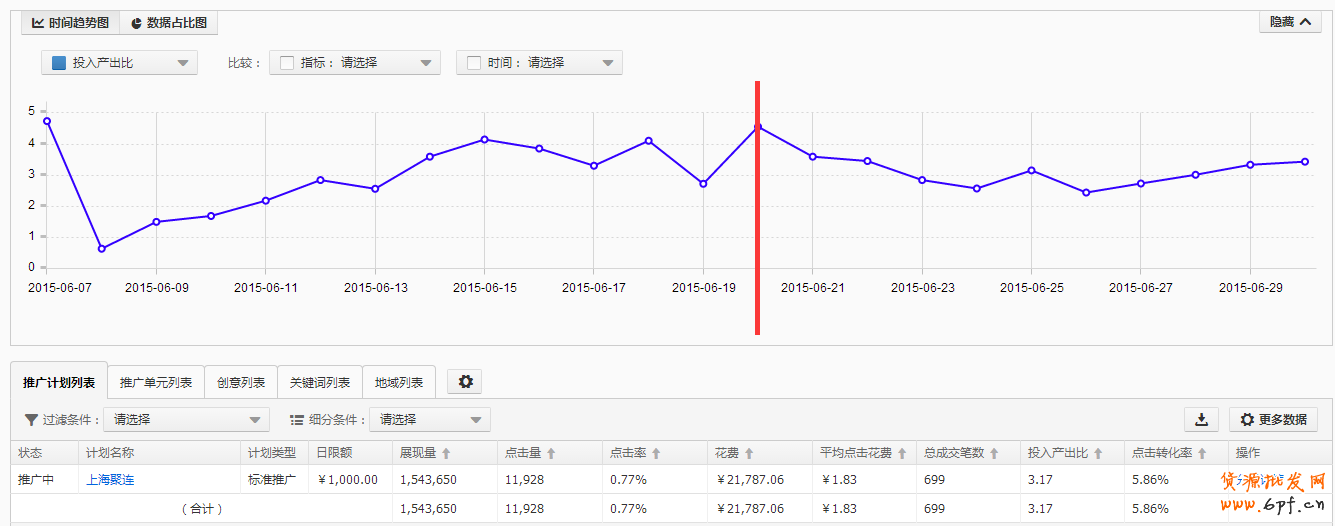Open the 过滤条件 请选择 dropdown
The image size is (1335, 526).
coord(186,420)
